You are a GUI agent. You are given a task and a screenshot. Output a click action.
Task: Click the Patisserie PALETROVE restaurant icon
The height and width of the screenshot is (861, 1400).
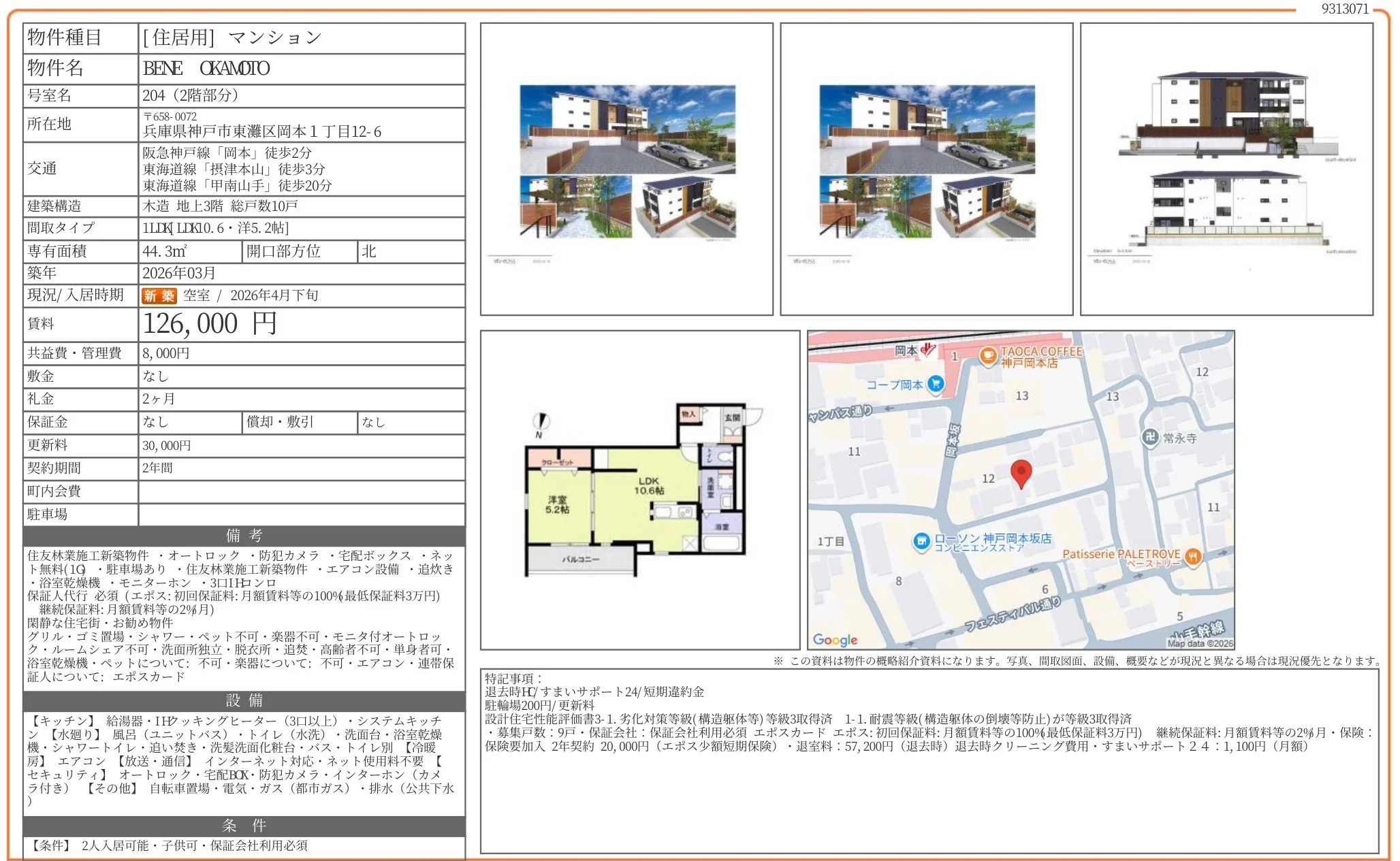tap(1192, 557)
